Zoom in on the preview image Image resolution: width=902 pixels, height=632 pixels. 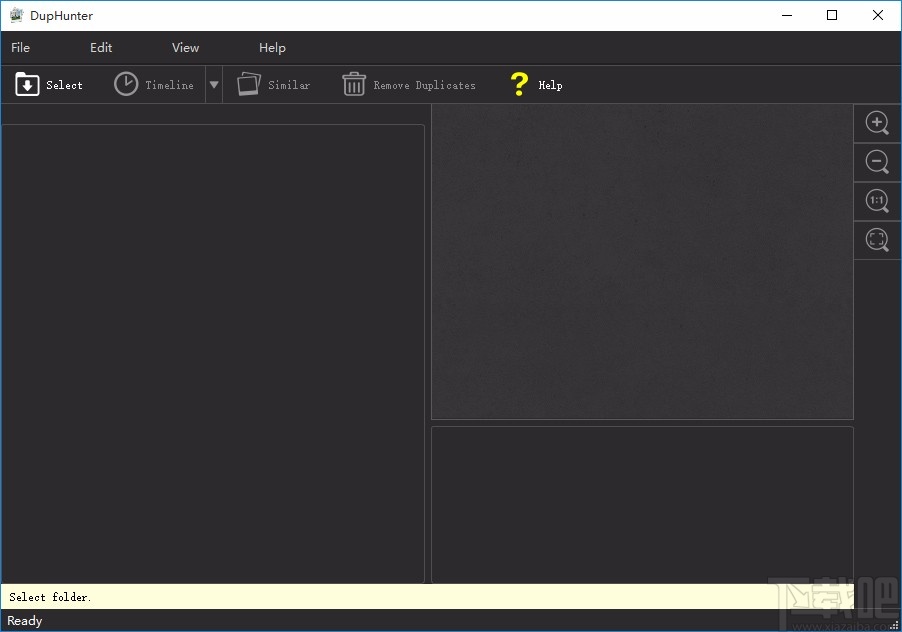(877, 123)
